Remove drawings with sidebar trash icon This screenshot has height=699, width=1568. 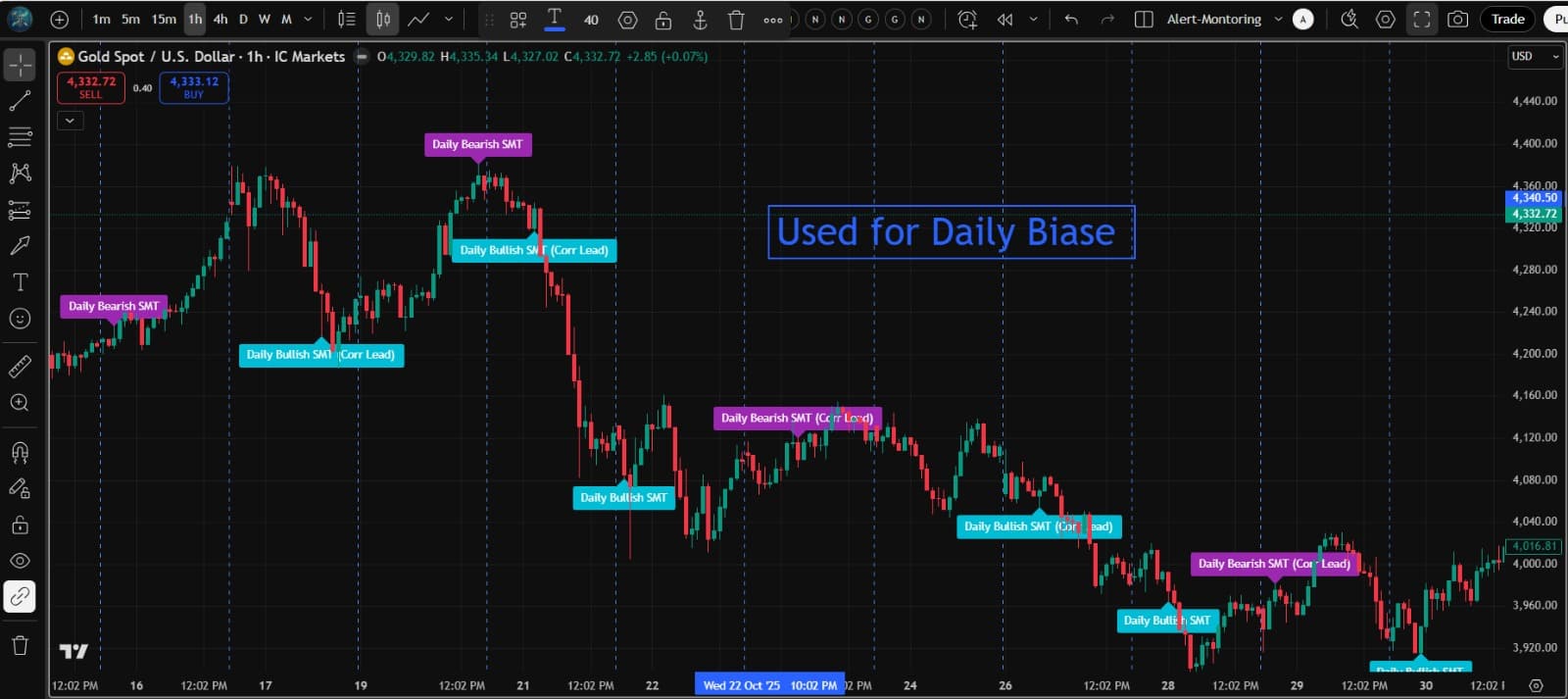(x=20, y=645)
